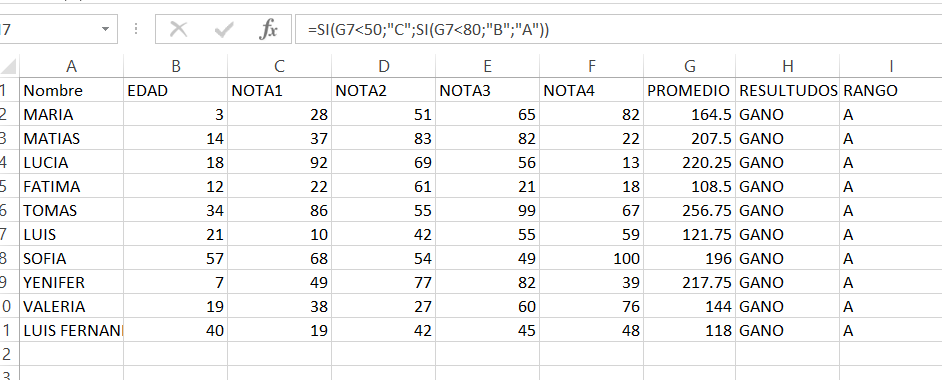This screenshot has height=380, width=942.
Task: Select cell containing TOMAS
Action: [x=71, y=211]
